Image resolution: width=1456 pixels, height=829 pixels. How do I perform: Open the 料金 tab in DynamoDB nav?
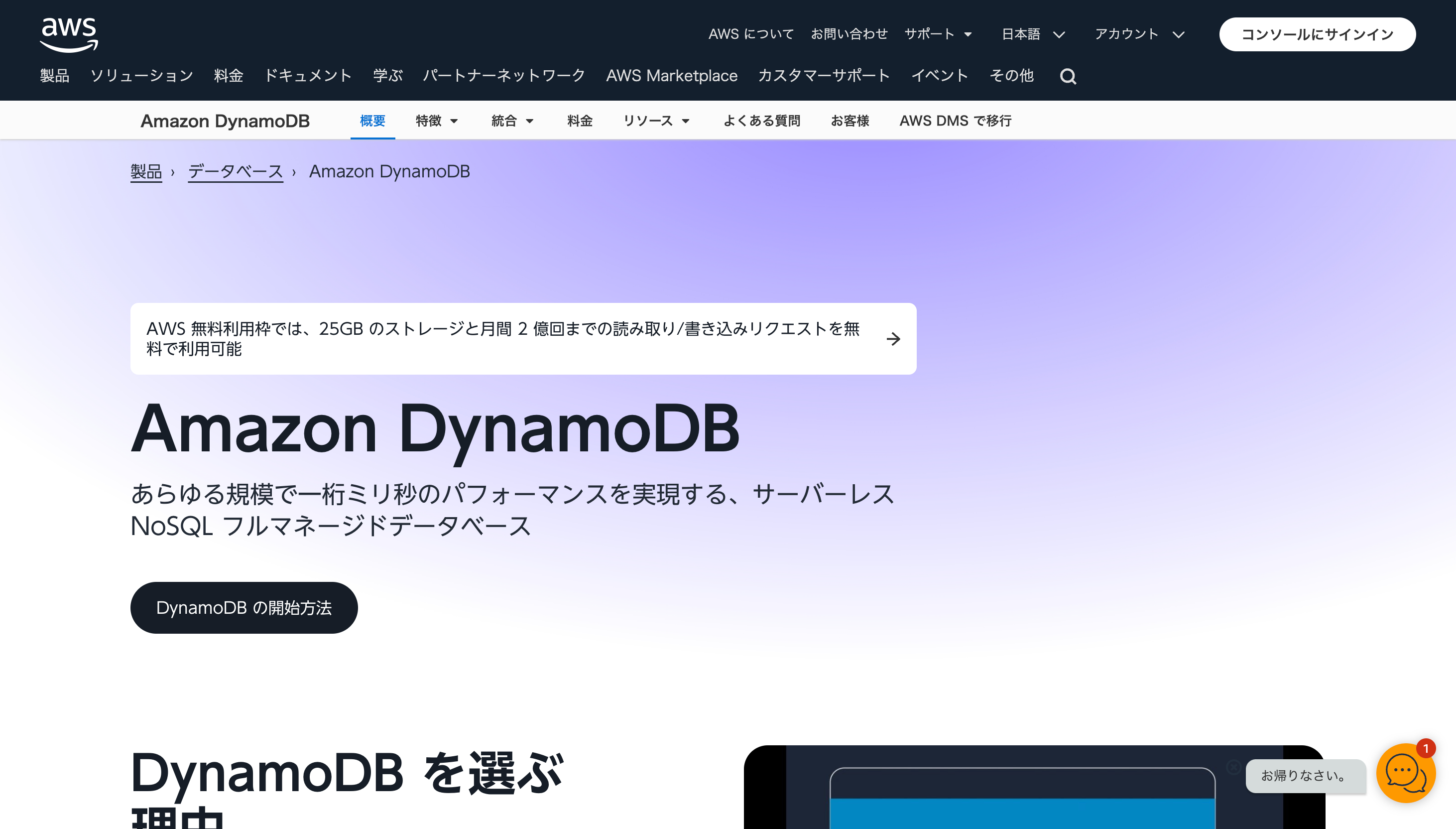tap(580, 121)
